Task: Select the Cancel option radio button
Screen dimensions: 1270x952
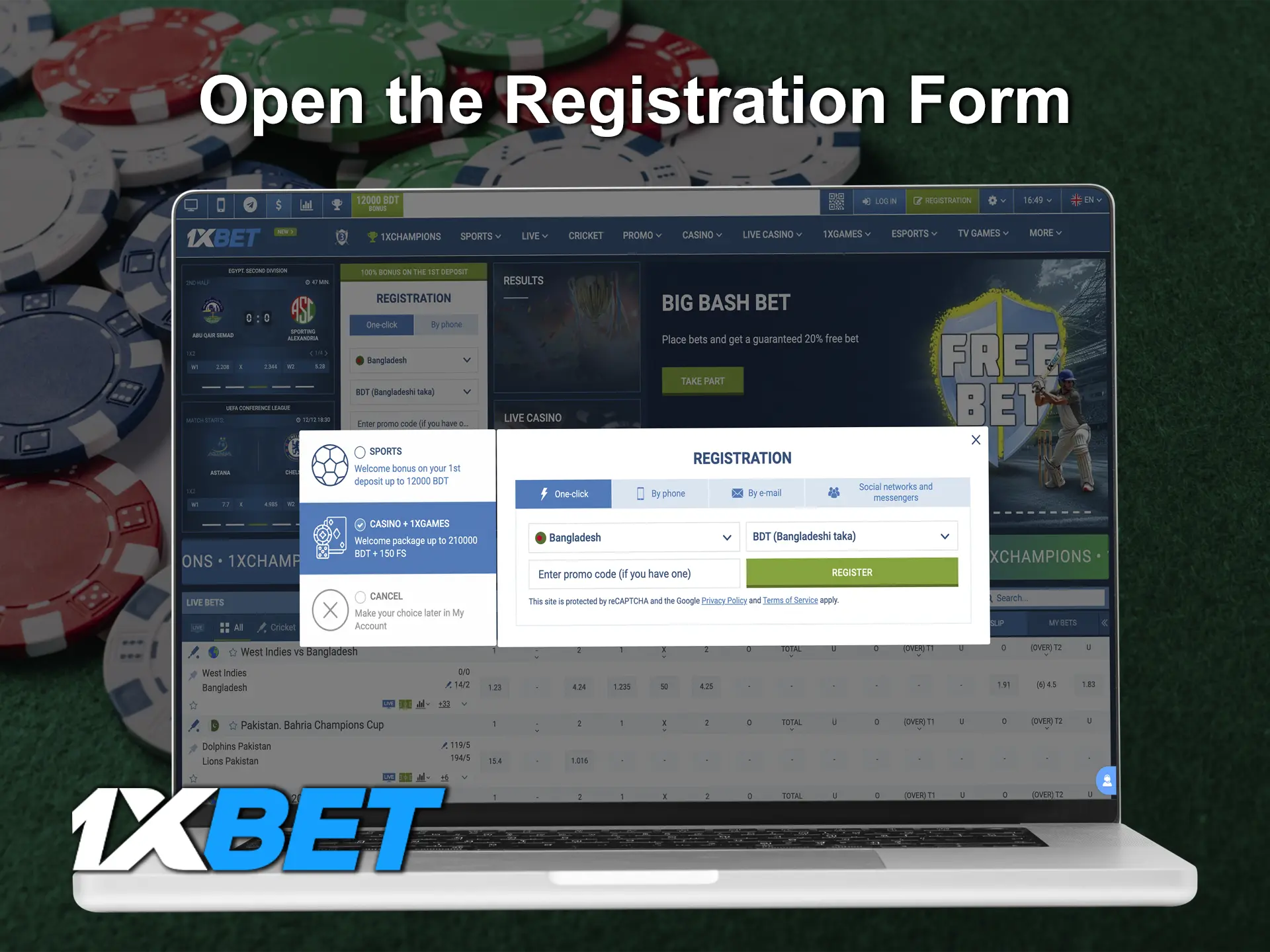Action: pos(361,596)
